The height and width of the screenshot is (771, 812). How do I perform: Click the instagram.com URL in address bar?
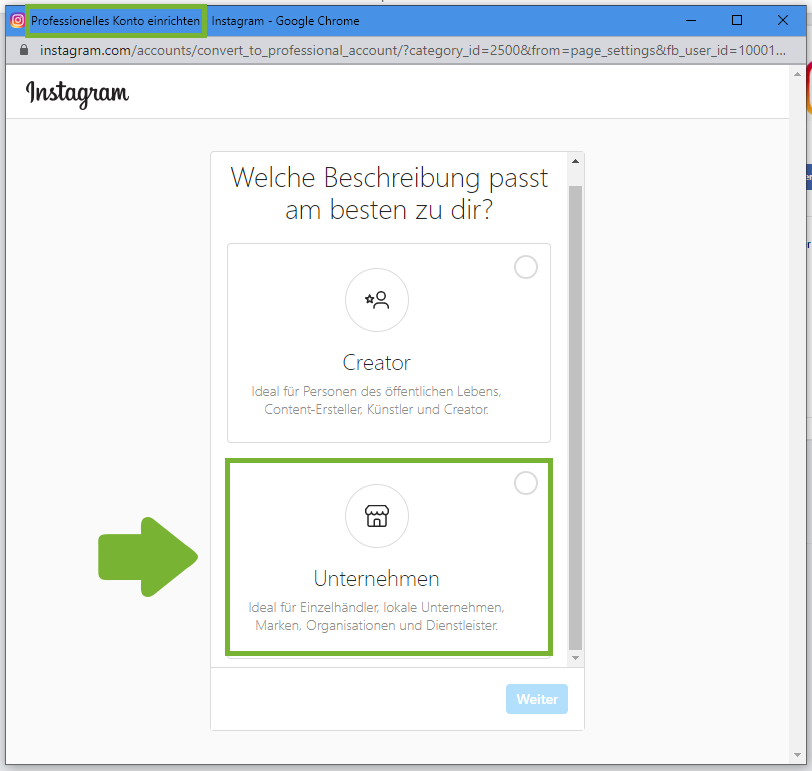pyautogui.click(x=413, y=50)
